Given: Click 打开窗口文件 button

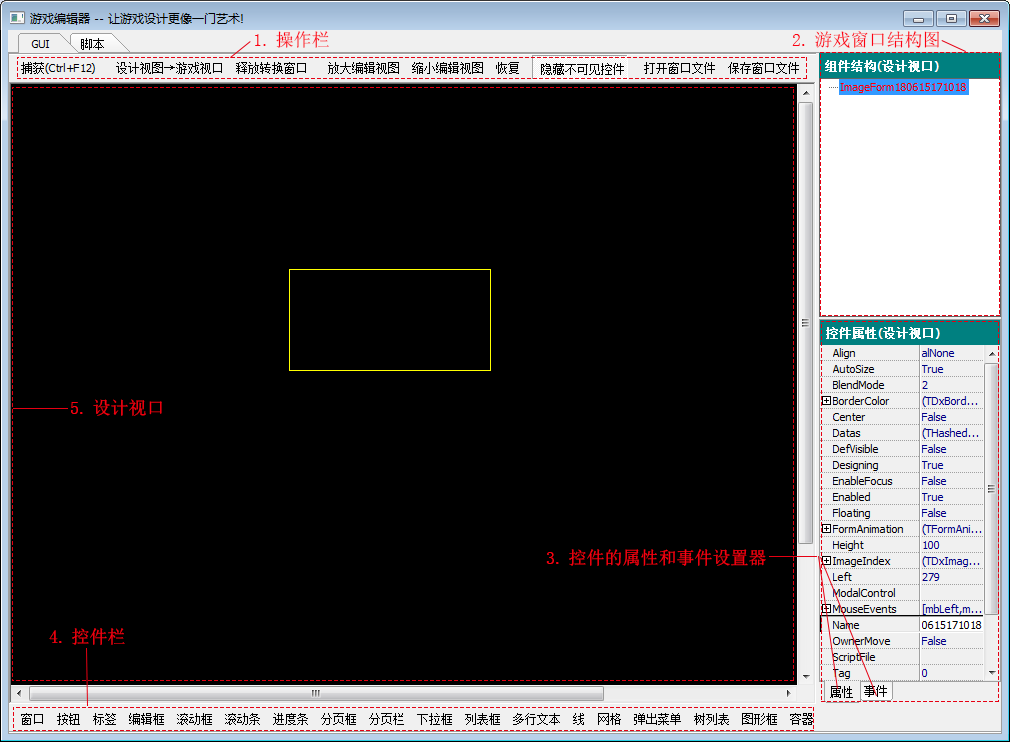Looking at the screenshot, I should click(x=680, y=68).
